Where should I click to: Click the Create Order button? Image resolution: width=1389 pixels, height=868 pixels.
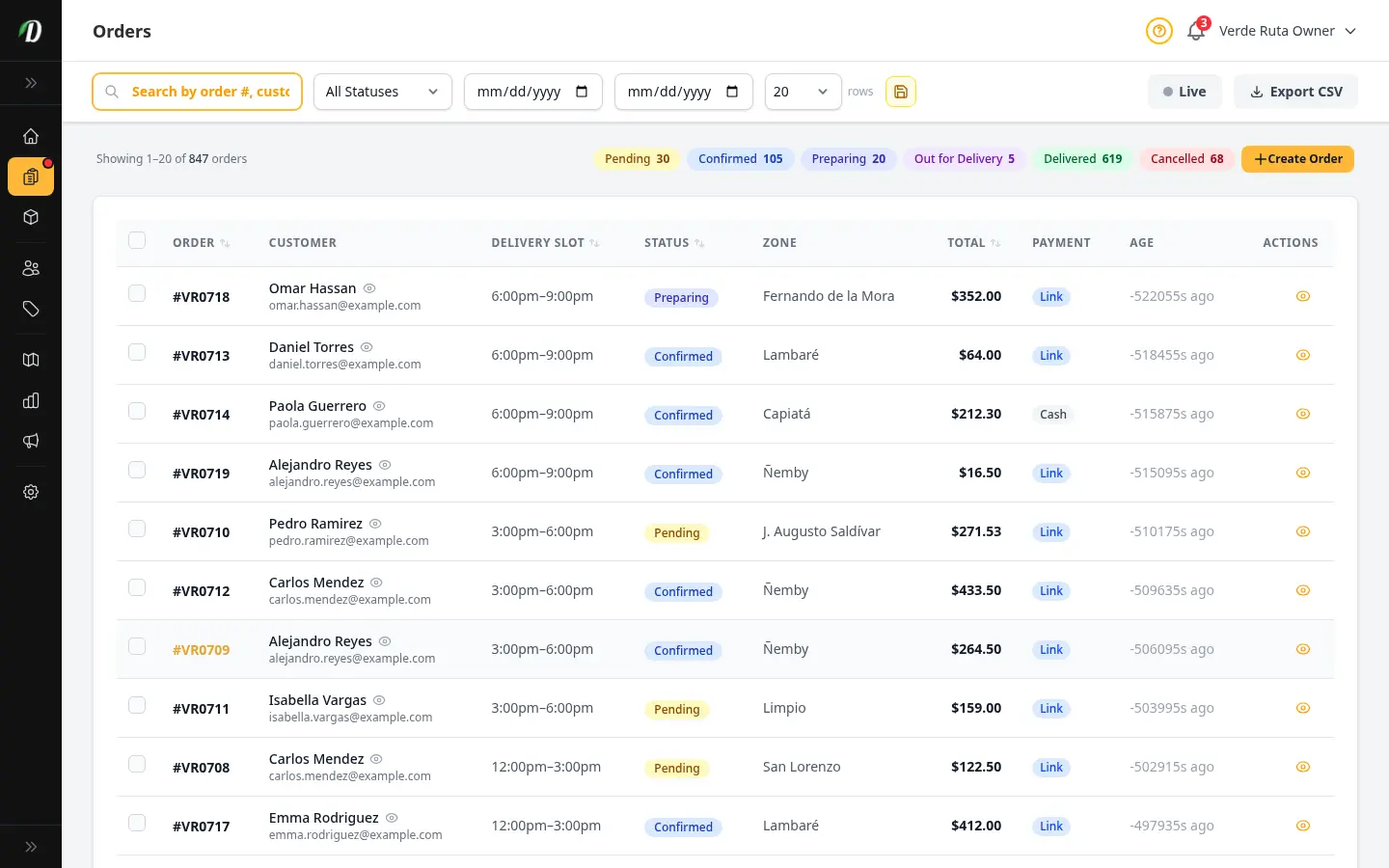pos(1297,159)
